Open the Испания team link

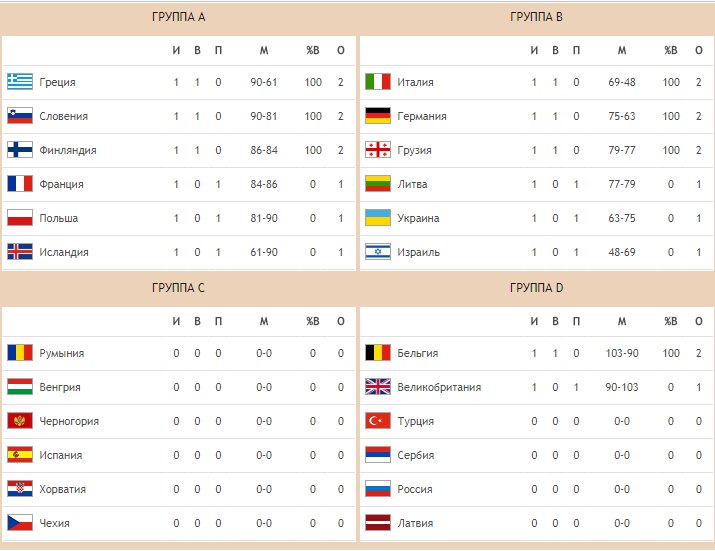pos(61,455)
